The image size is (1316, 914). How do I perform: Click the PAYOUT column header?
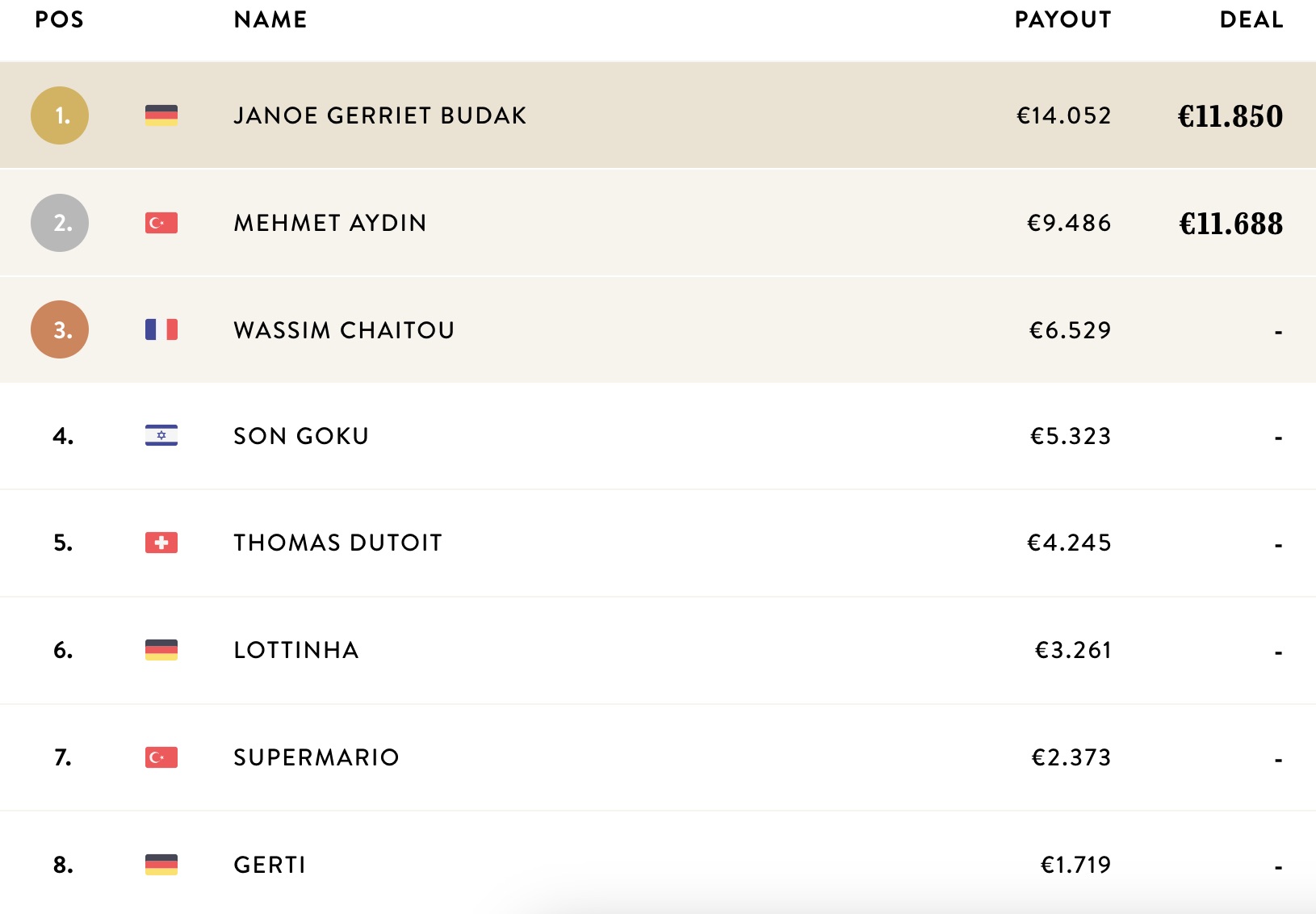tap(1062, 19)
